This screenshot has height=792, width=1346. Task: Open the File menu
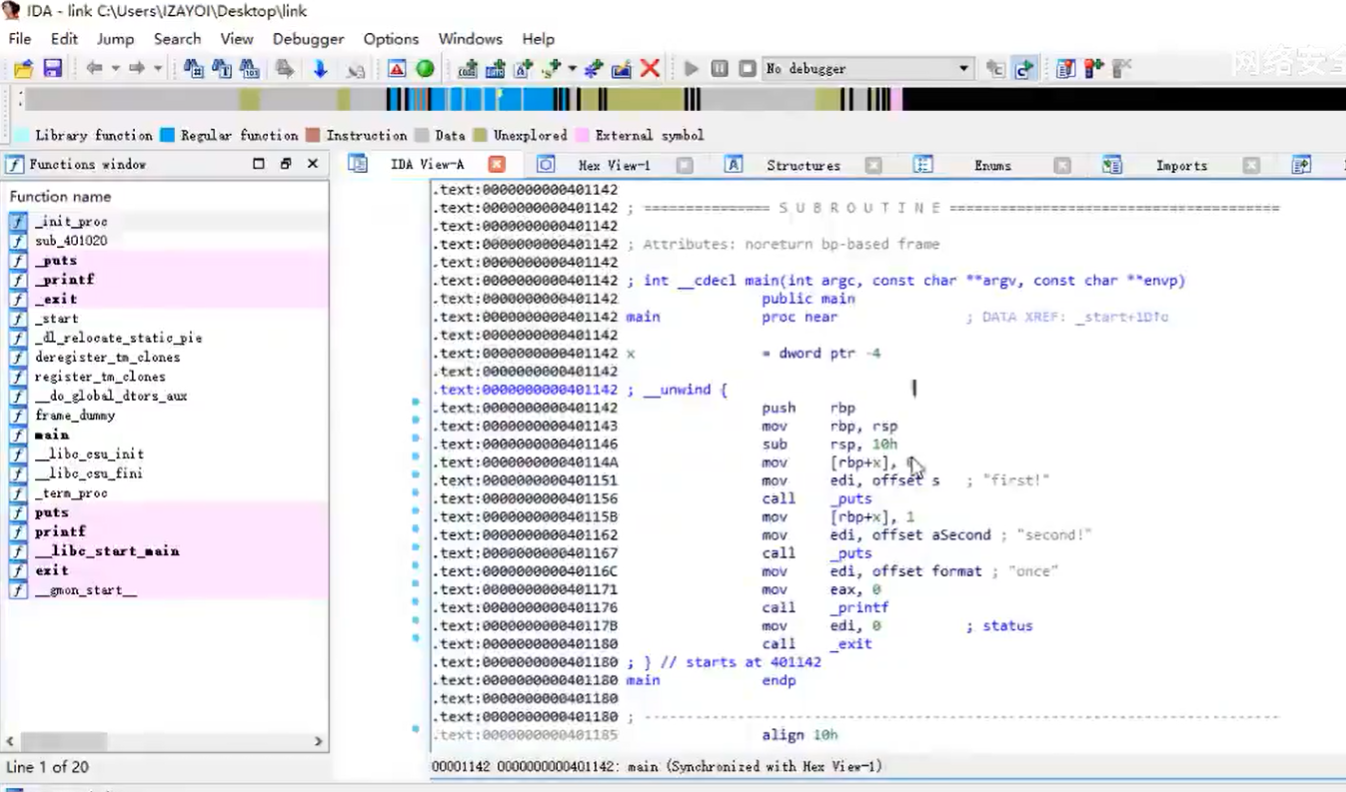tap(20, 39)
